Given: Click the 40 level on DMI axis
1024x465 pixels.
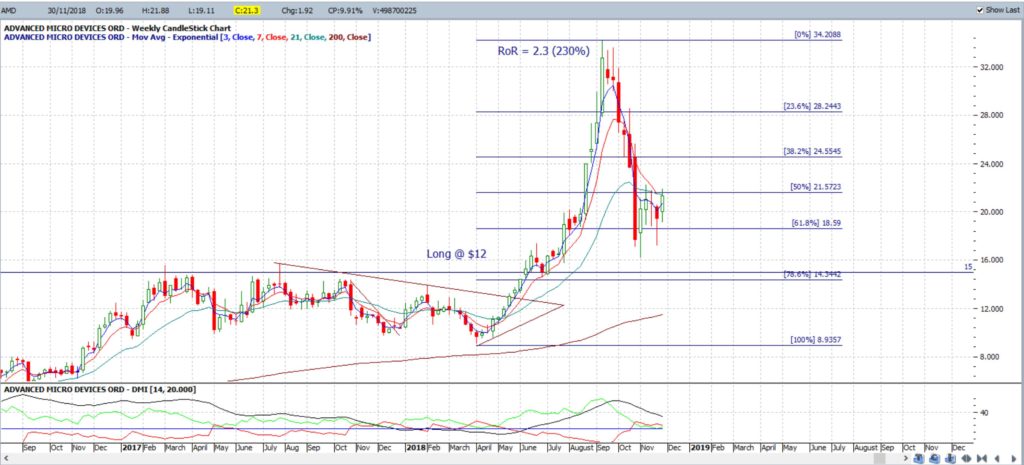Looking at the screenshot, I should click(983, 413).
